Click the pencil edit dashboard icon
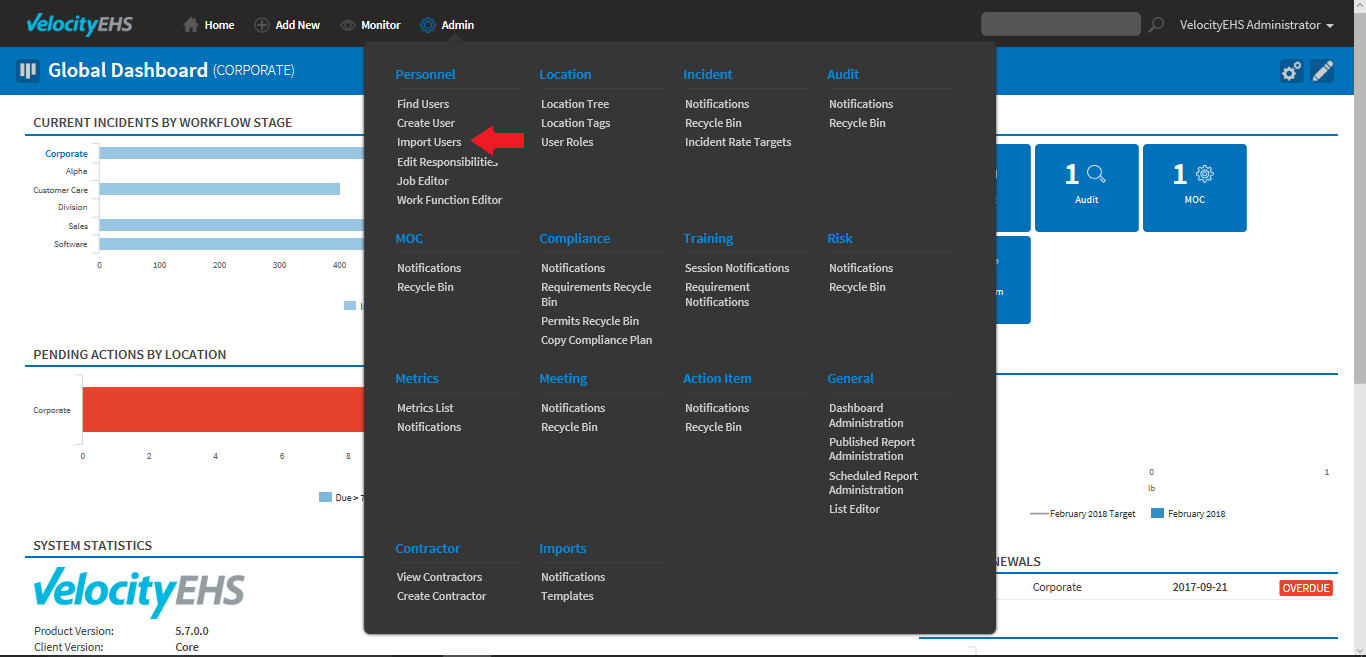This screenshot has height=657, width=1366. [x=1322, y=71]
